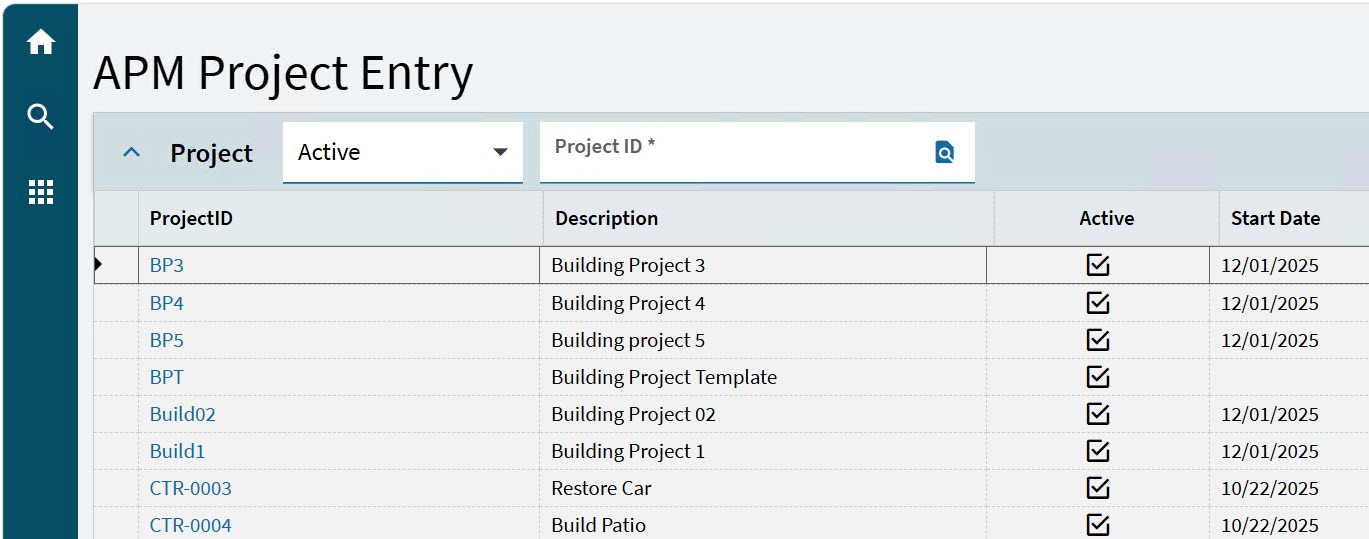Screen dimensions: 1369x539
Task: Click the BP3 start date 12/01/2025
Action: point(1270,266)
